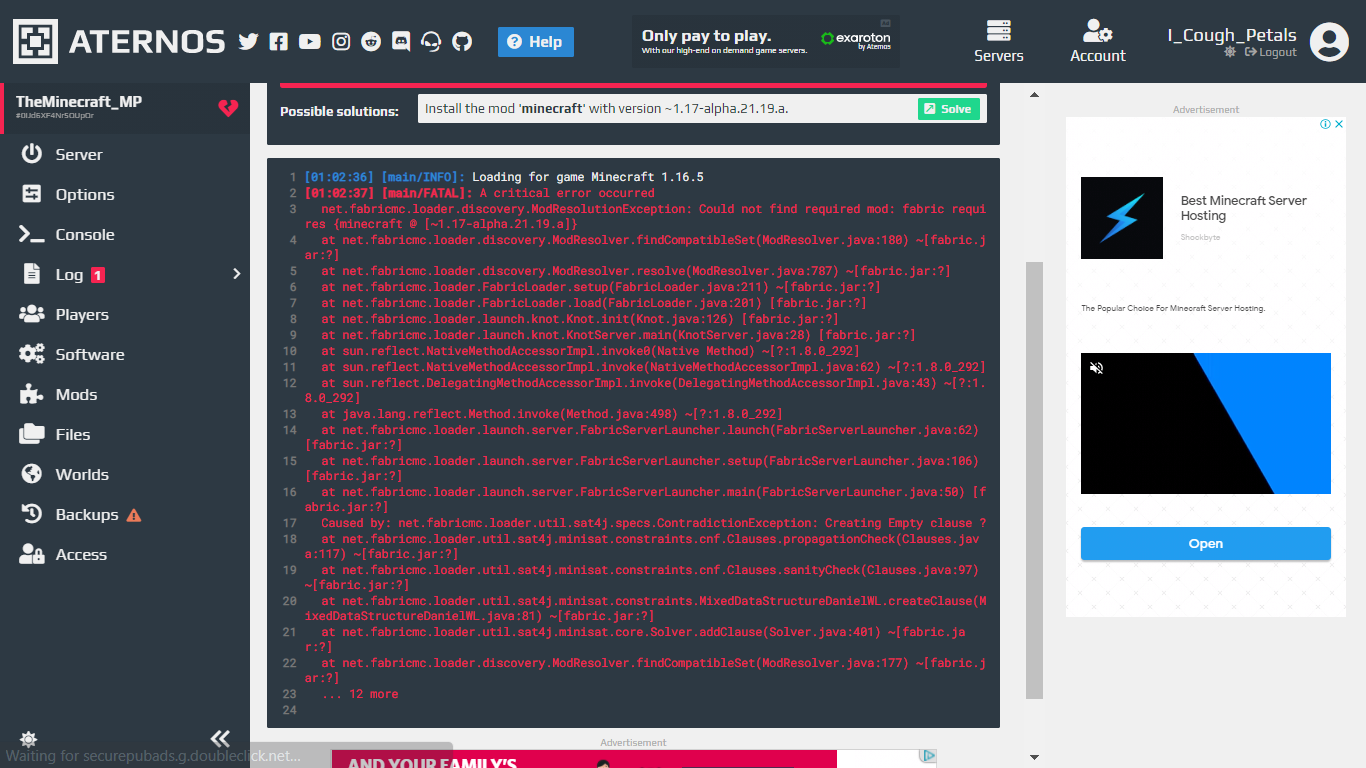1366x768 pixels.
Task: Click the I_Cough_Petals username
Action: [1232, 35]
